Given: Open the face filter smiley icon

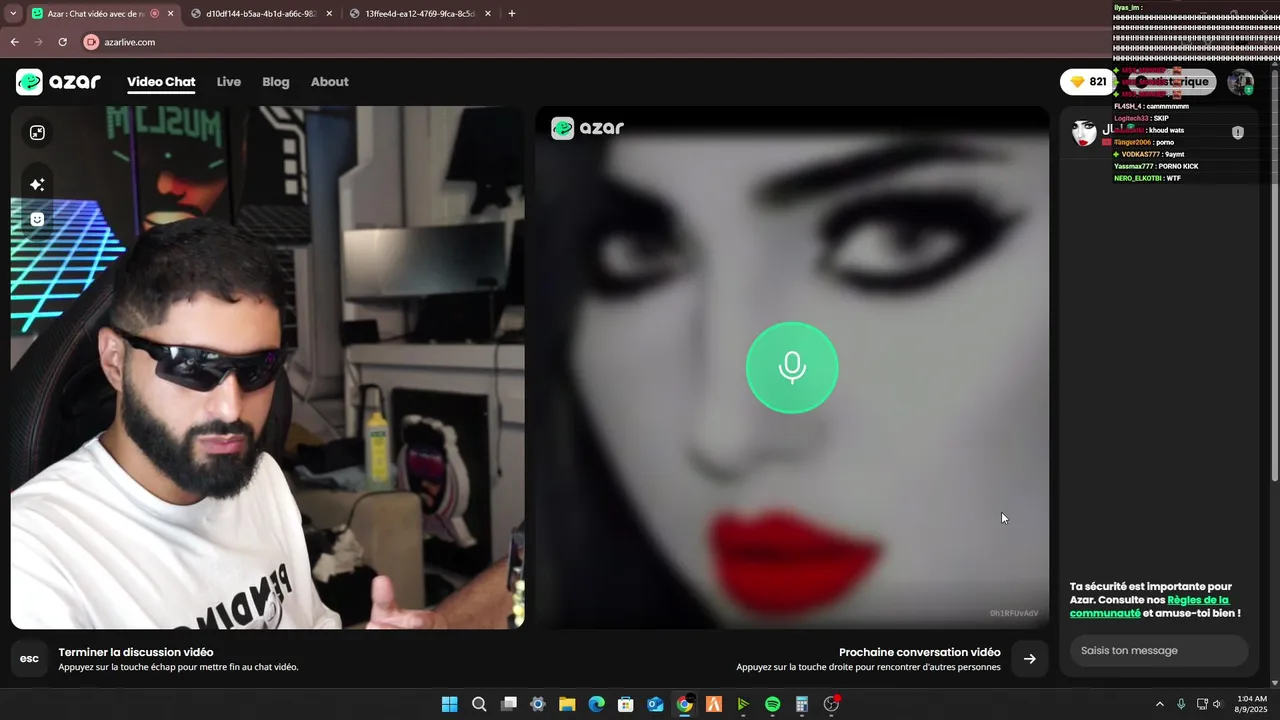Looking at the screenshot, I should 37,219.
